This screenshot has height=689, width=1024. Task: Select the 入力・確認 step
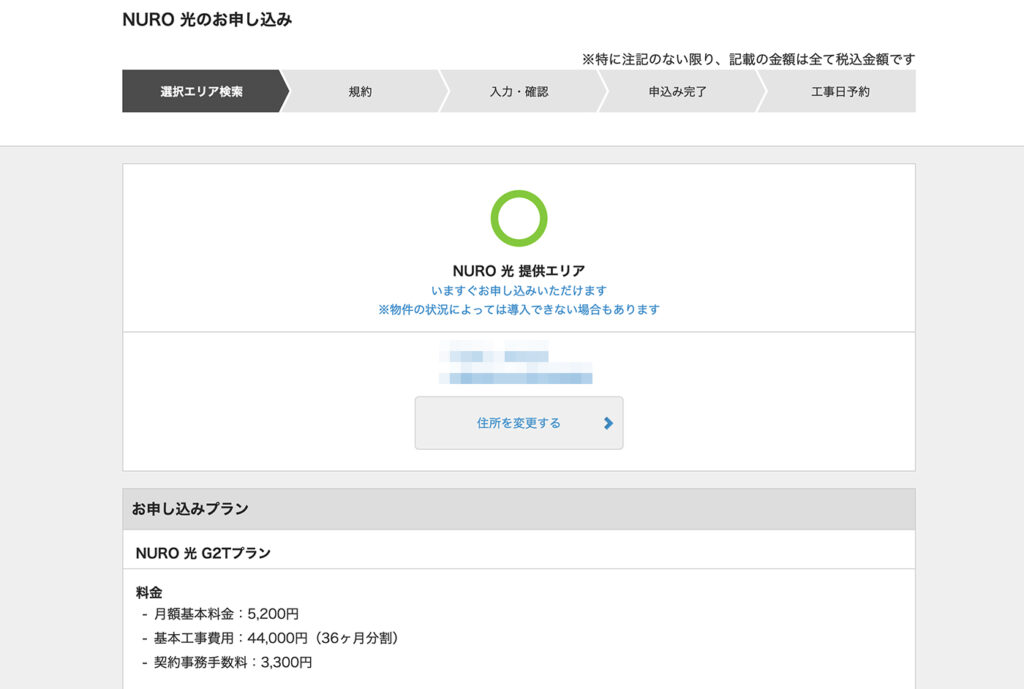[519, 91]
